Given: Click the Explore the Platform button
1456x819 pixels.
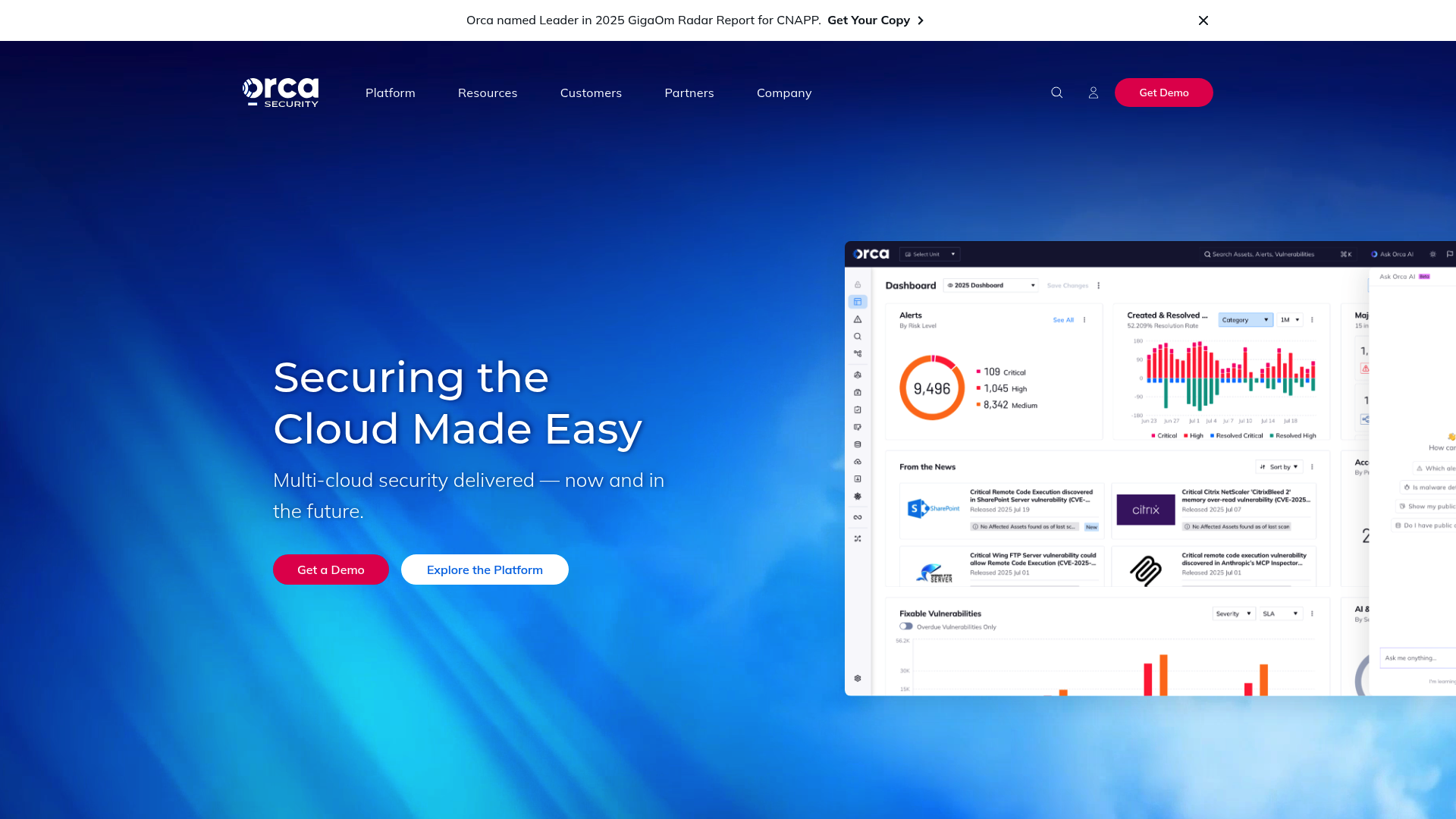Looking at the screenshot, I should pyautogui.click(x=485, y=570).
